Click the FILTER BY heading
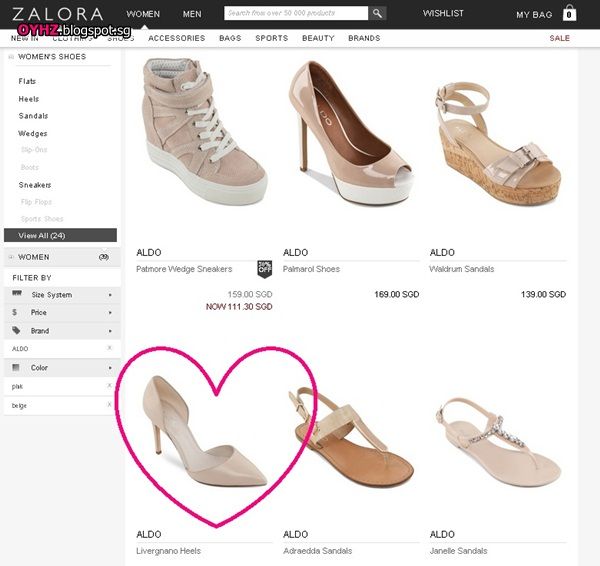 tap(32, 278)
